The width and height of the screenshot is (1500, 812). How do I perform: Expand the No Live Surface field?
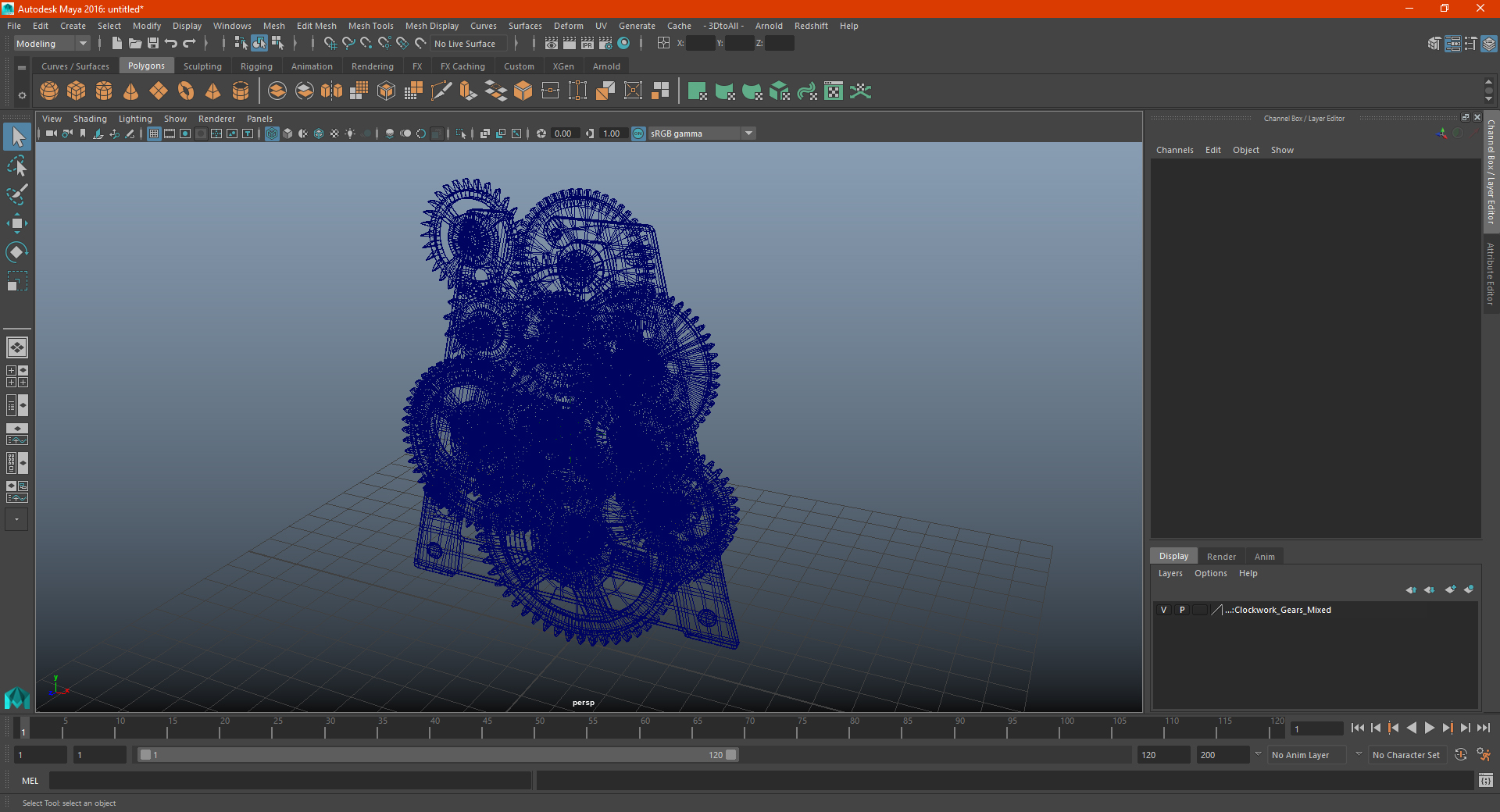pos(469,44)
